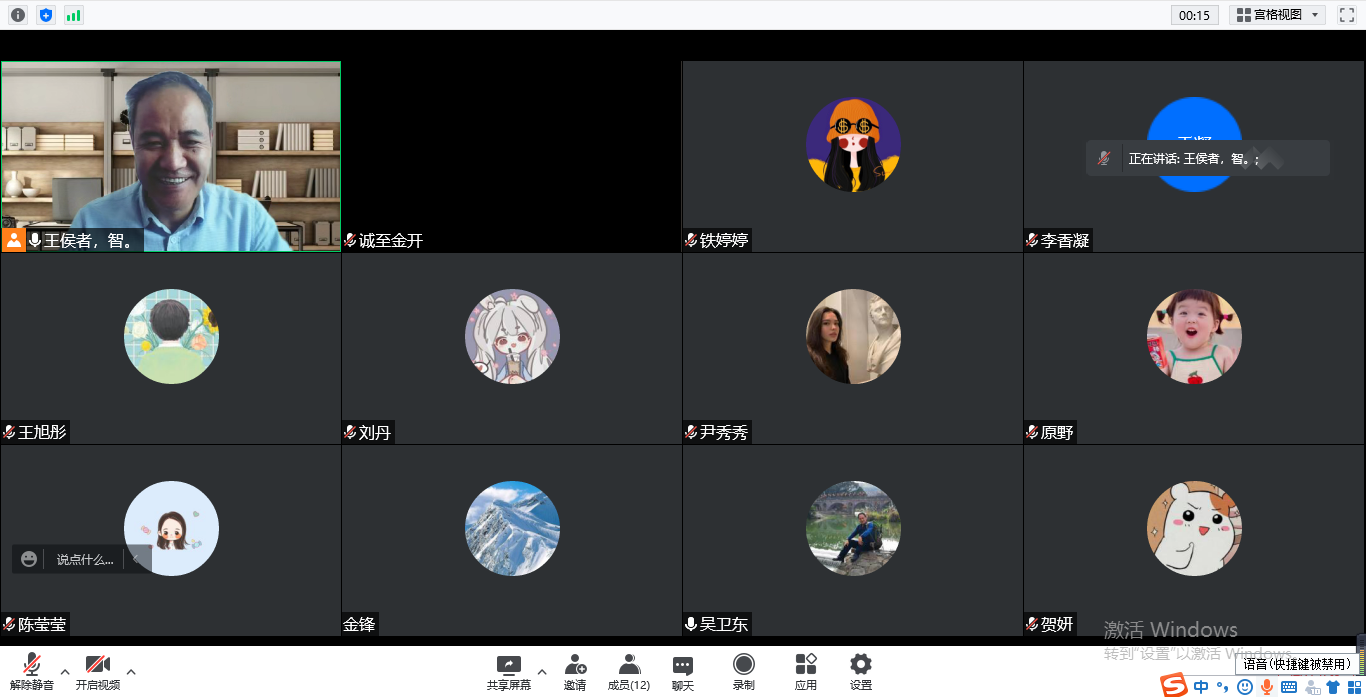Click the 陈莹莹 name label

pyautogui.click(x=42, y=624)
